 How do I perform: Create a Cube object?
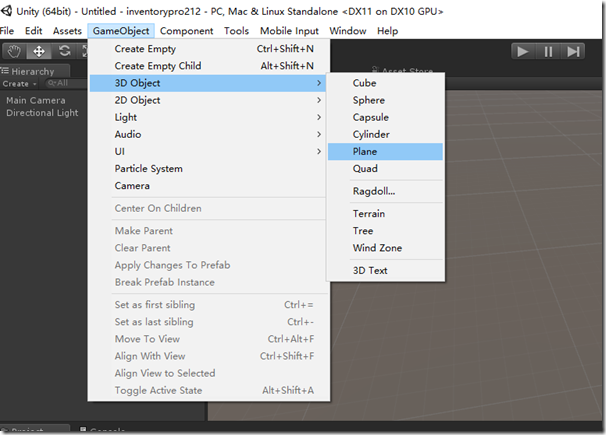click(x=385, y=83)
